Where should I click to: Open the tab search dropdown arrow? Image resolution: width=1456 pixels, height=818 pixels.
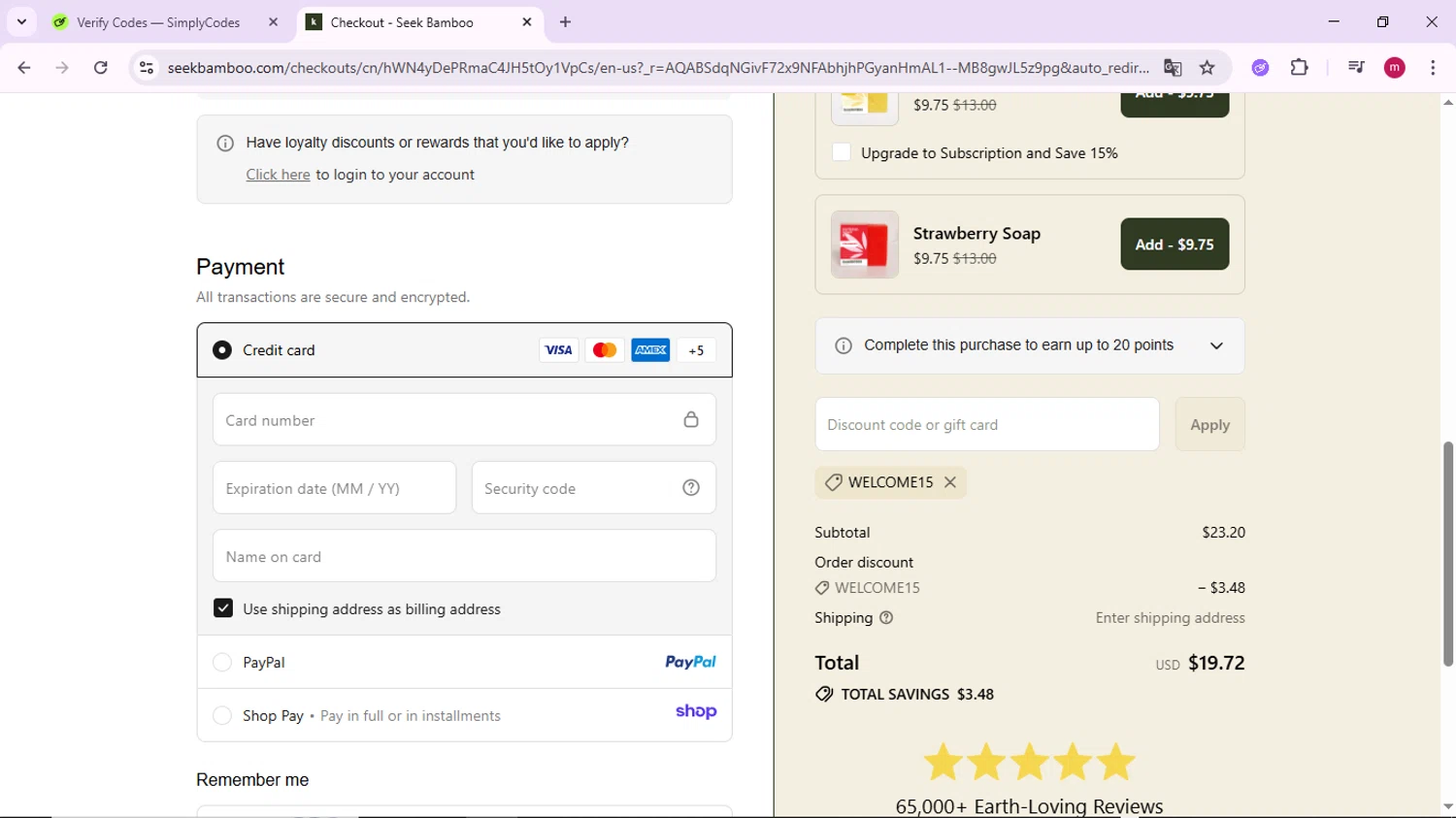pyautogui.click(x=21, y=21)
